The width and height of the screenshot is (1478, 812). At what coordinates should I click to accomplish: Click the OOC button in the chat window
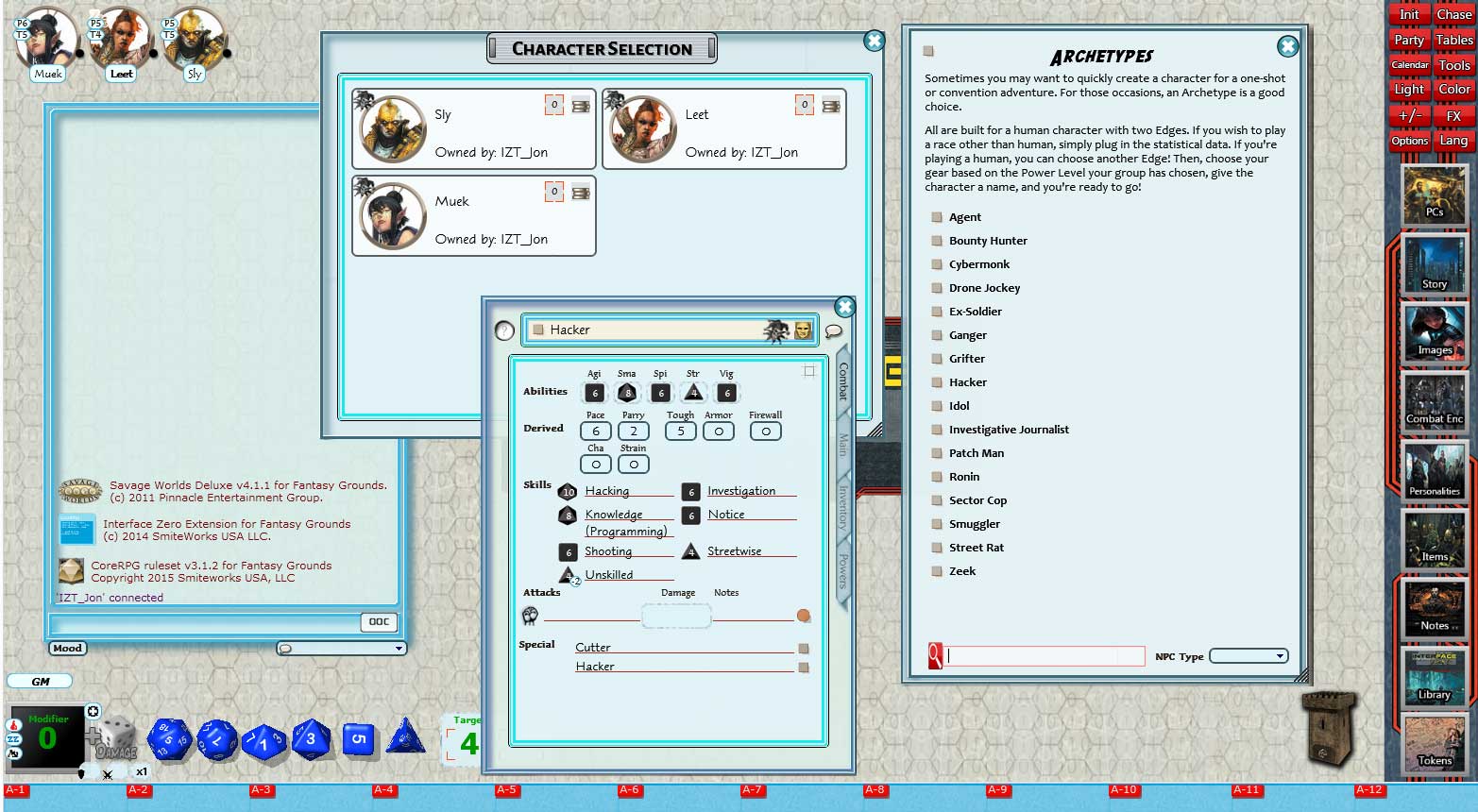(382, 622)
